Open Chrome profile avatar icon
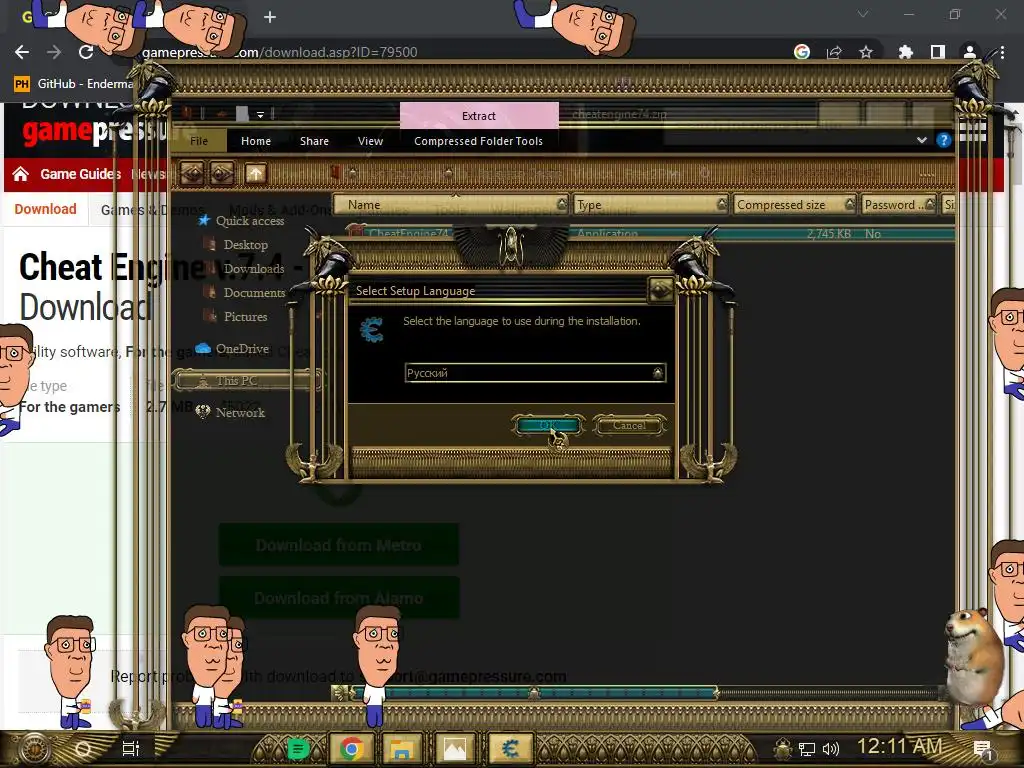1024x768 pixels. pos(970,52)
